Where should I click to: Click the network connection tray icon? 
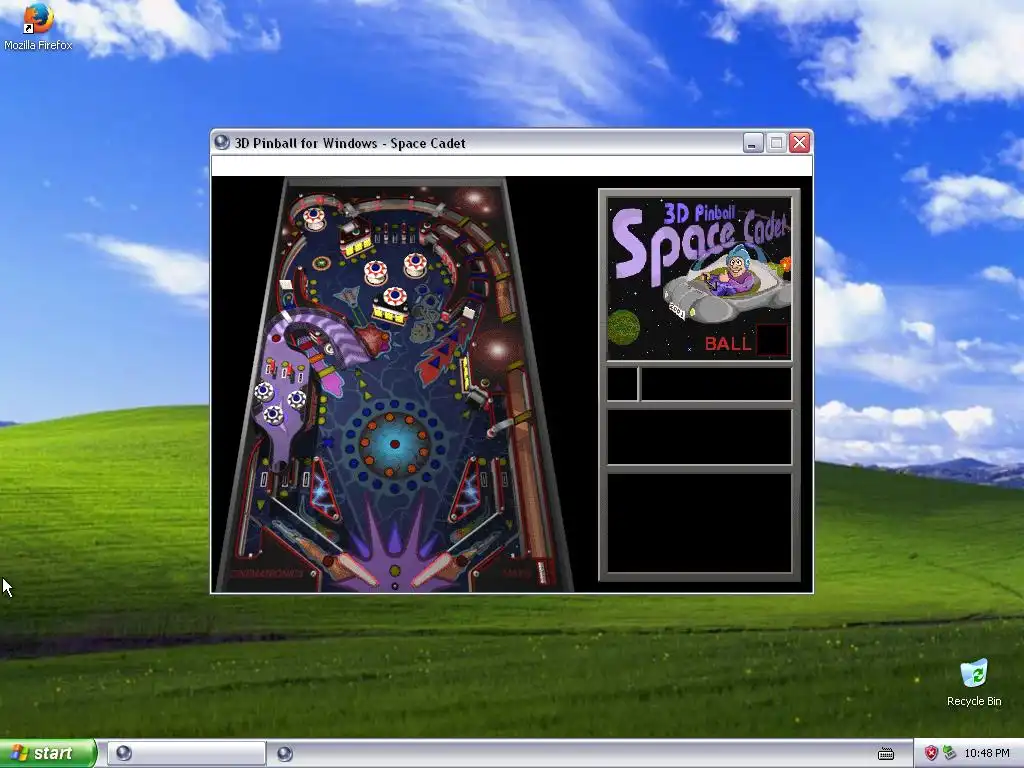[x=949, y=753]
